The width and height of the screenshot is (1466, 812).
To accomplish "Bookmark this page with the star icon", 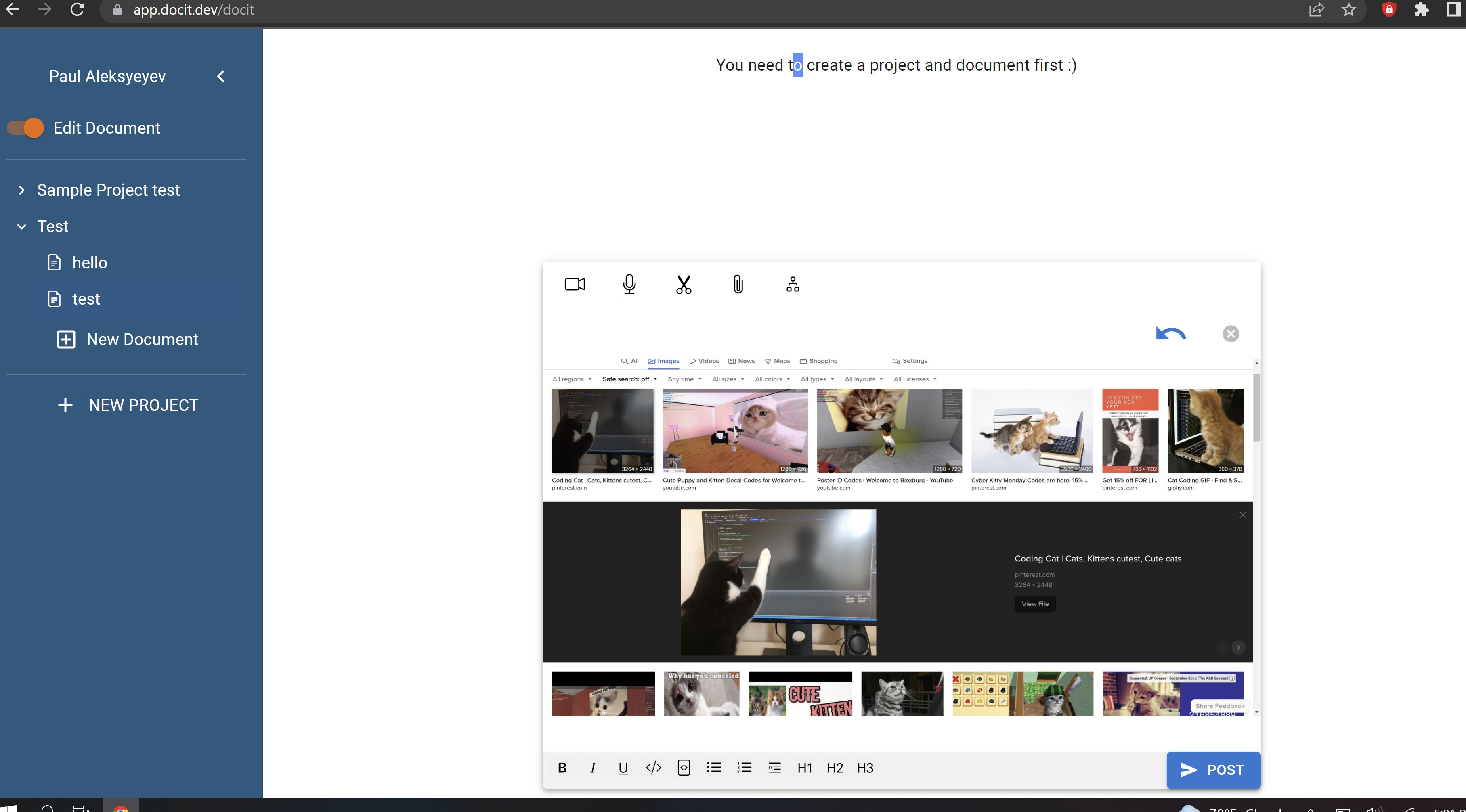I will (1348, 10).
